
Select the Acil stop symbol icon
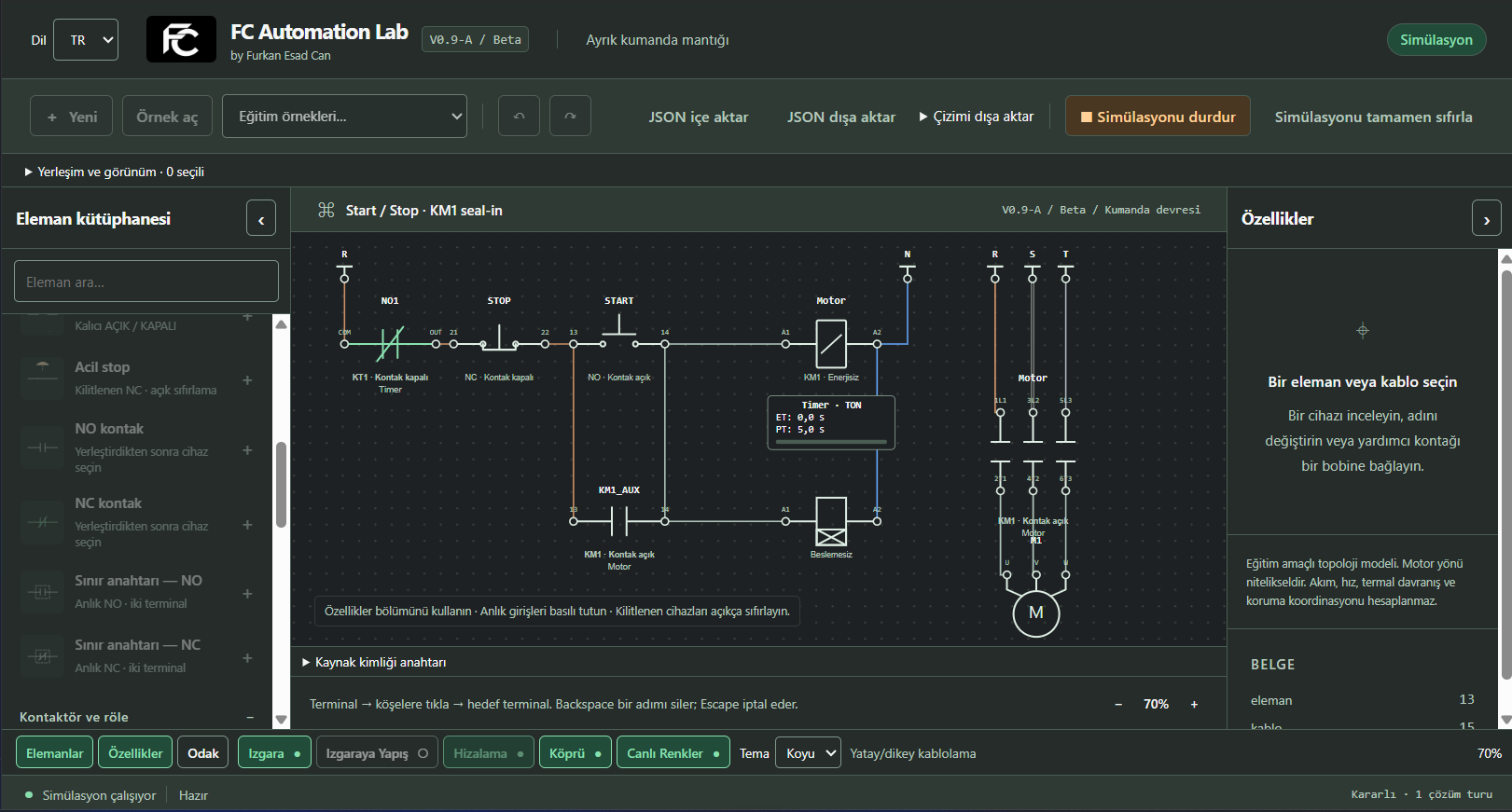42,378
